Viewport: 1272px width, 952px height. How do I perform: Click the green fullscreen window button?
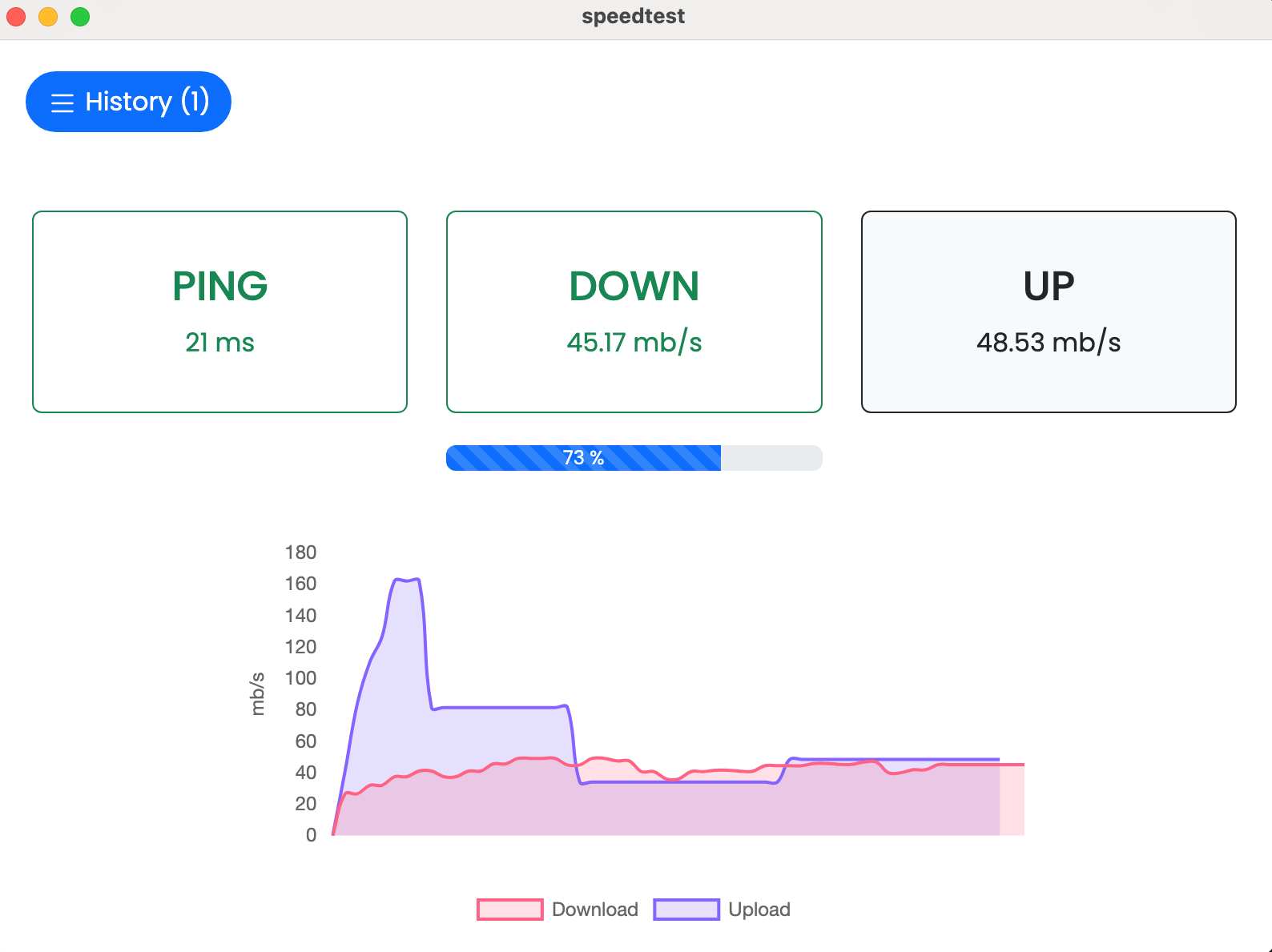point(80,16)
